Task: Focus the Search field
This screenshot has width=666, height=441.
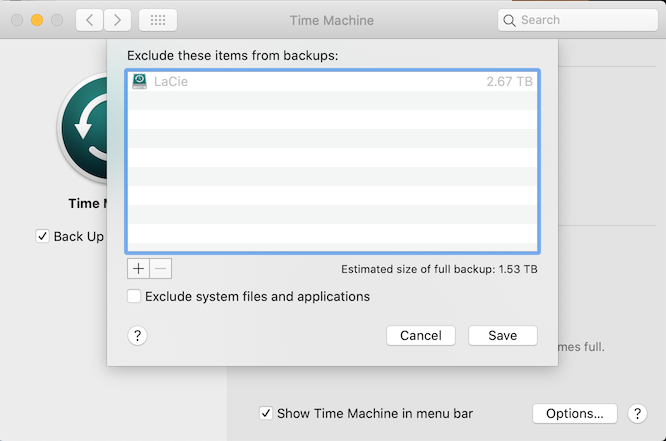Action: [x=578, y=20]
